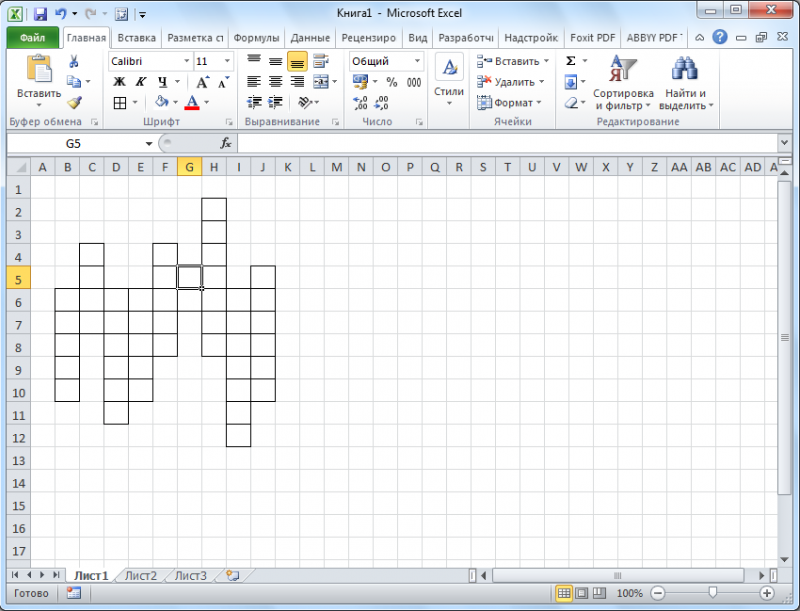Image resolution: width=800 pixels, height=611 pixels.
Task: Switch to the Формулы ribbon tab
Action: point(256,38)
